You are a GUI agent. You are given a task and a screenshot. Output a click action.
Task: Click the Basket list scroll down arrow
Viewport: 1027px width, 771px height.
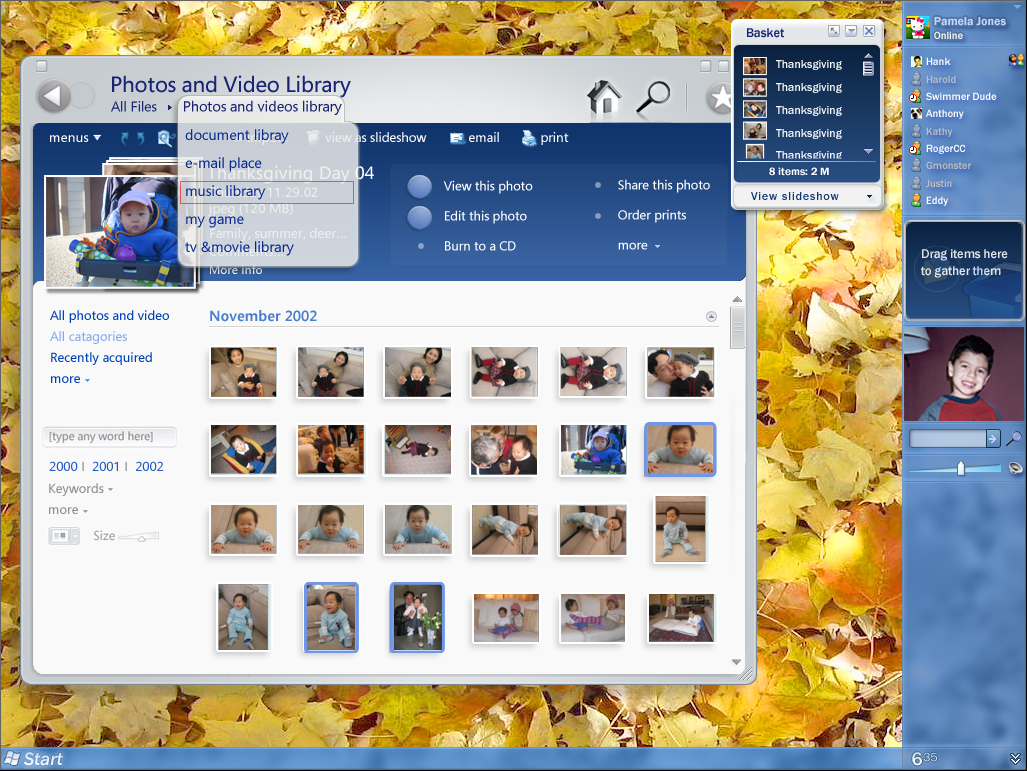click(868, 151)
